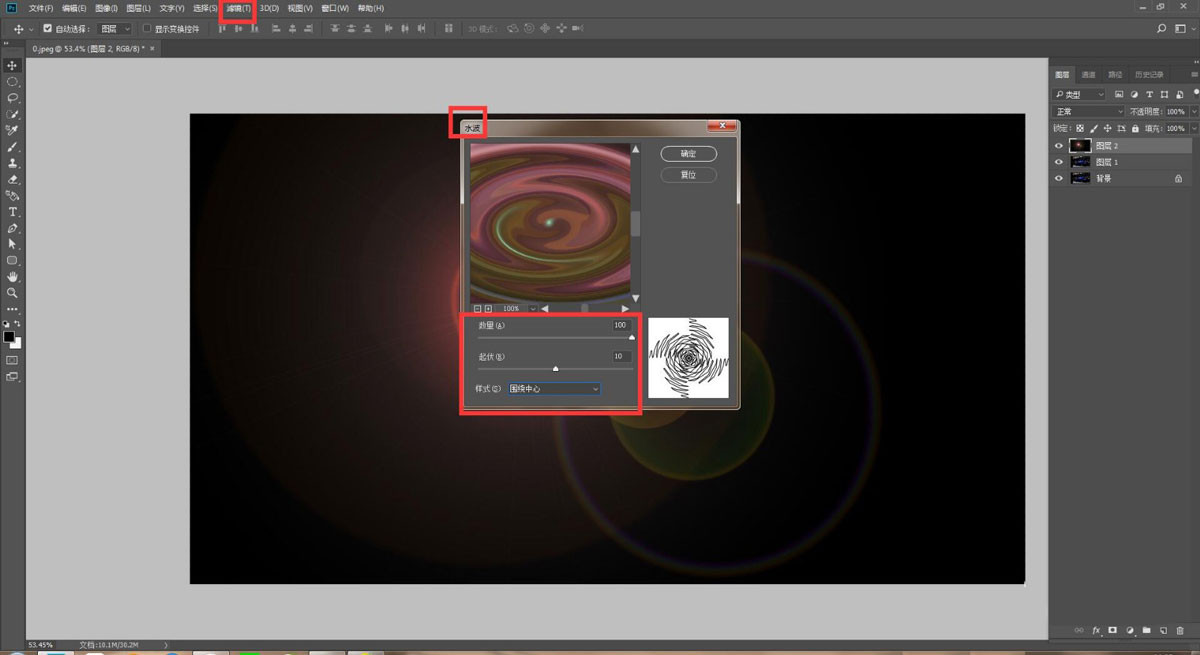This screenshot has height=655, width=1200.
Task: Select the Hand tool
Action: click(13, 277)
